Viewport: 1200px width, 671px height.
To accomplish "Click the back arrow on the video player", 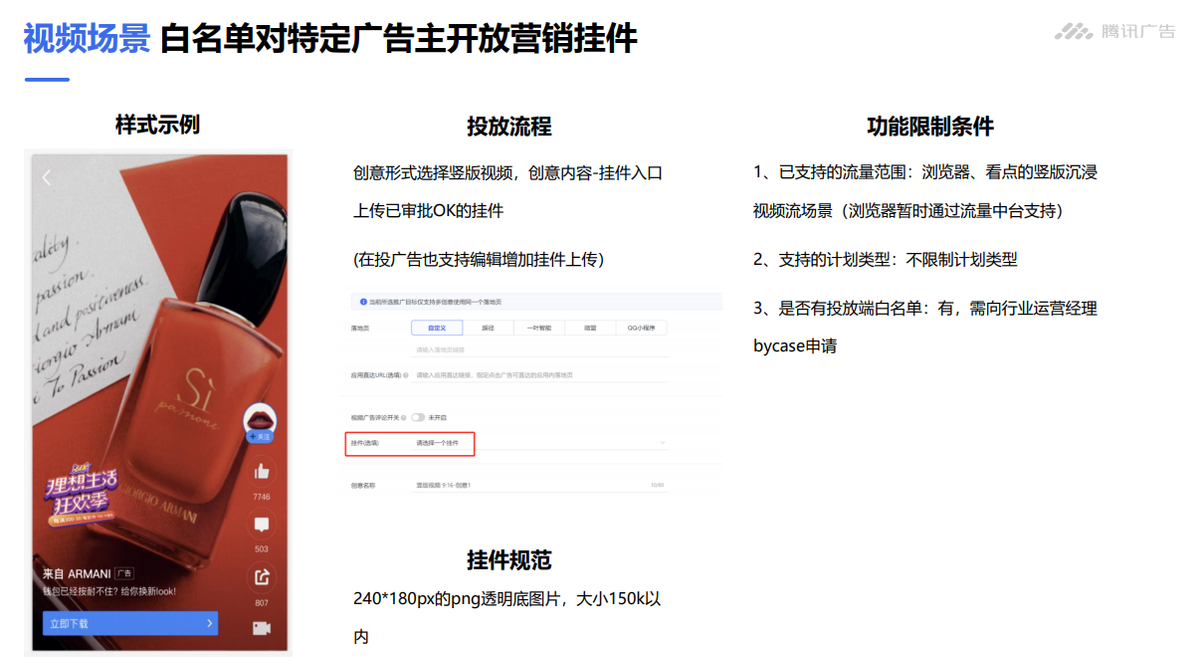I will tap(45, 175).
